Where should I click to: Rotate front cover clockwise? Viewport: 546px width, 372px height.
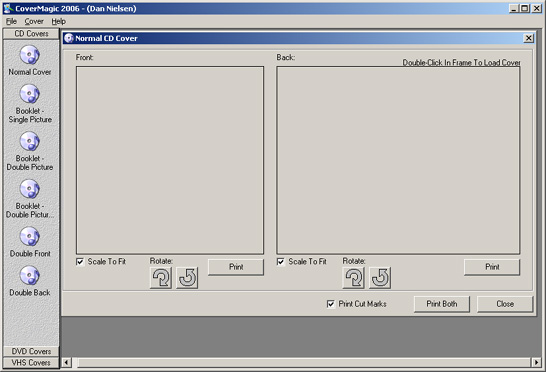[x=161, y=278]
